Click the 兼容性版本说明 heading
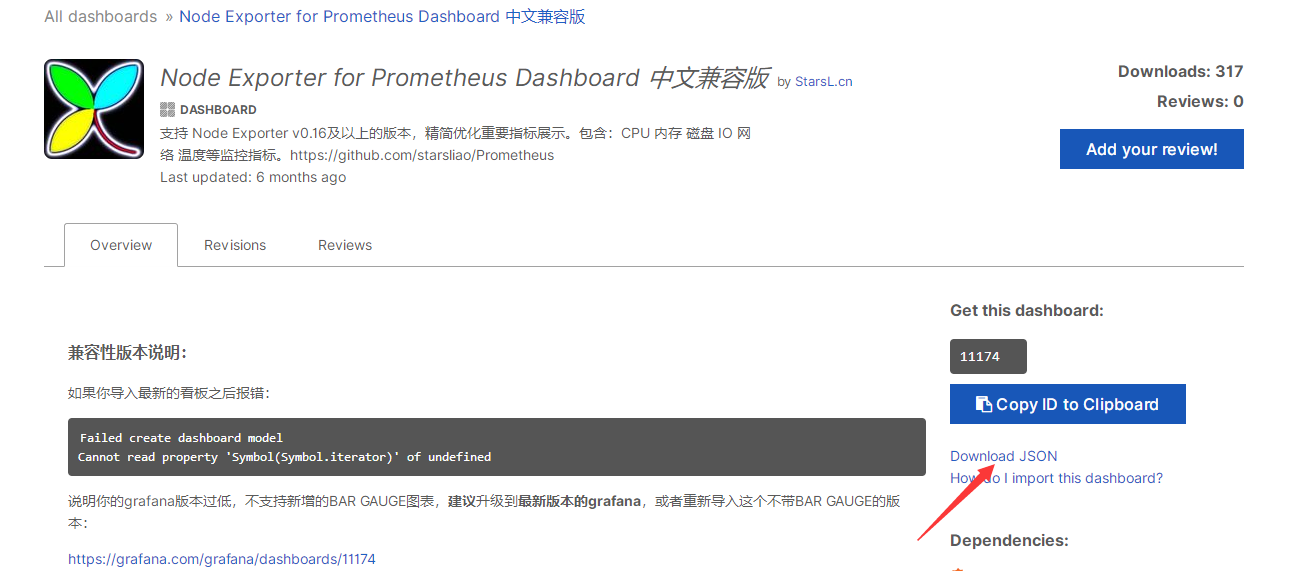The image size is (1313, 571). [127, 353]
